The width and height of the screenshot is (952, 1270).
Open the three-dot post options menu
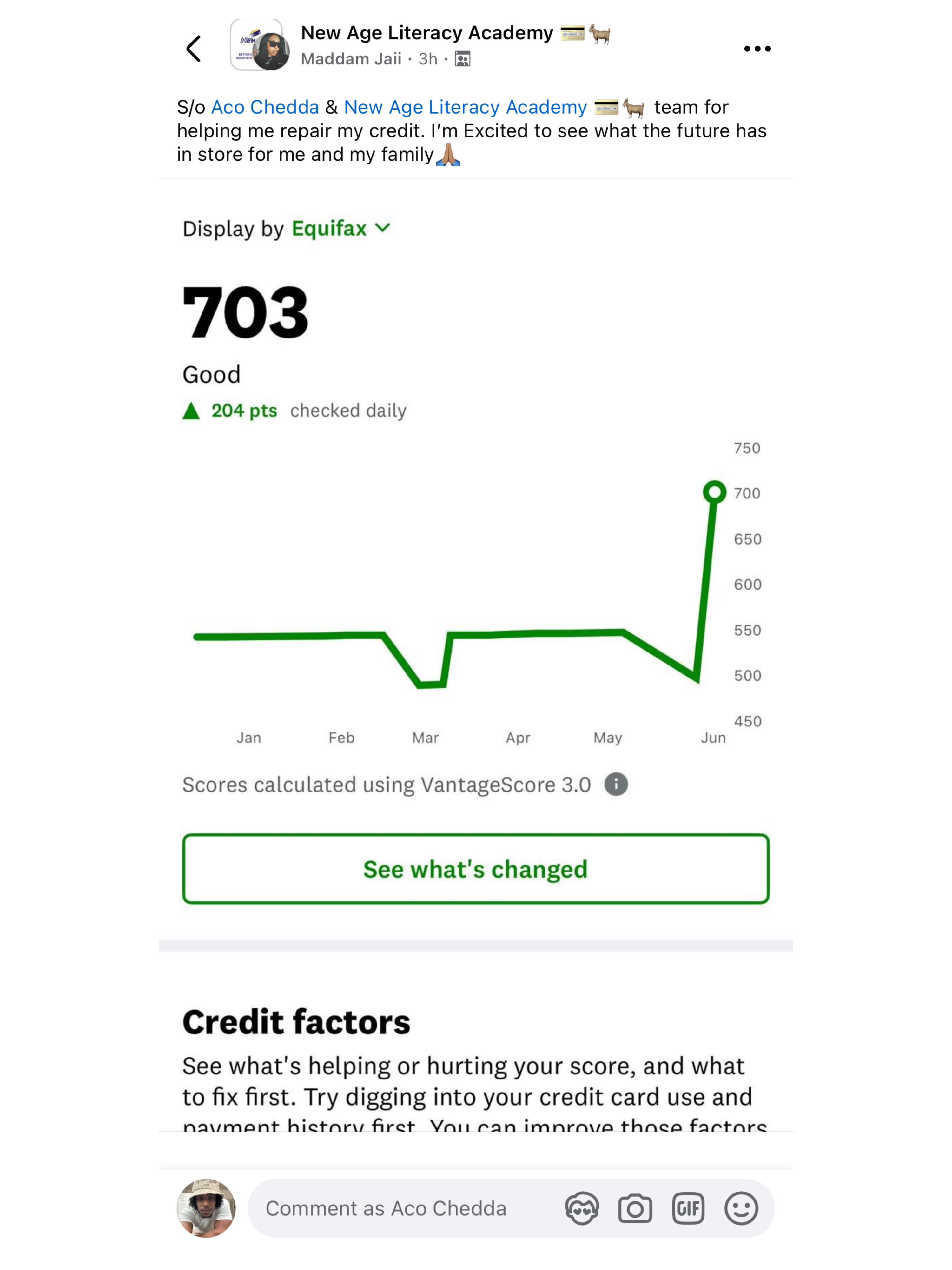click(x=757, y=49)
